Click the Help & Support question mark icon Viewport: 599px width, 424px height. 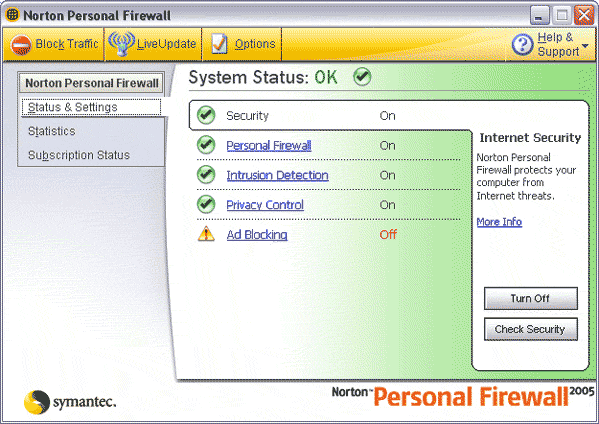pyautogui.click(x=522, y=44)
